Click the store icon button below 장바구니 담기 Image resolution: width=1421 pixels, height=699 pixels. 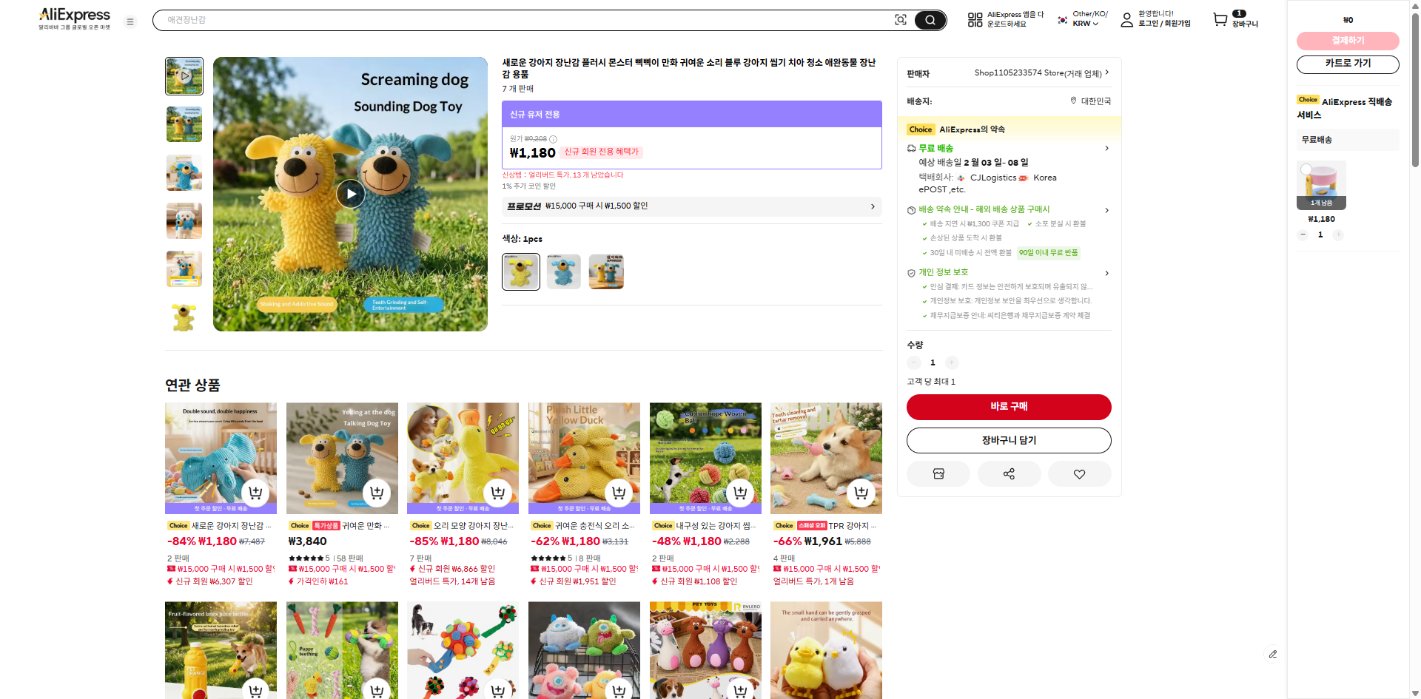[x=938, y=474]
